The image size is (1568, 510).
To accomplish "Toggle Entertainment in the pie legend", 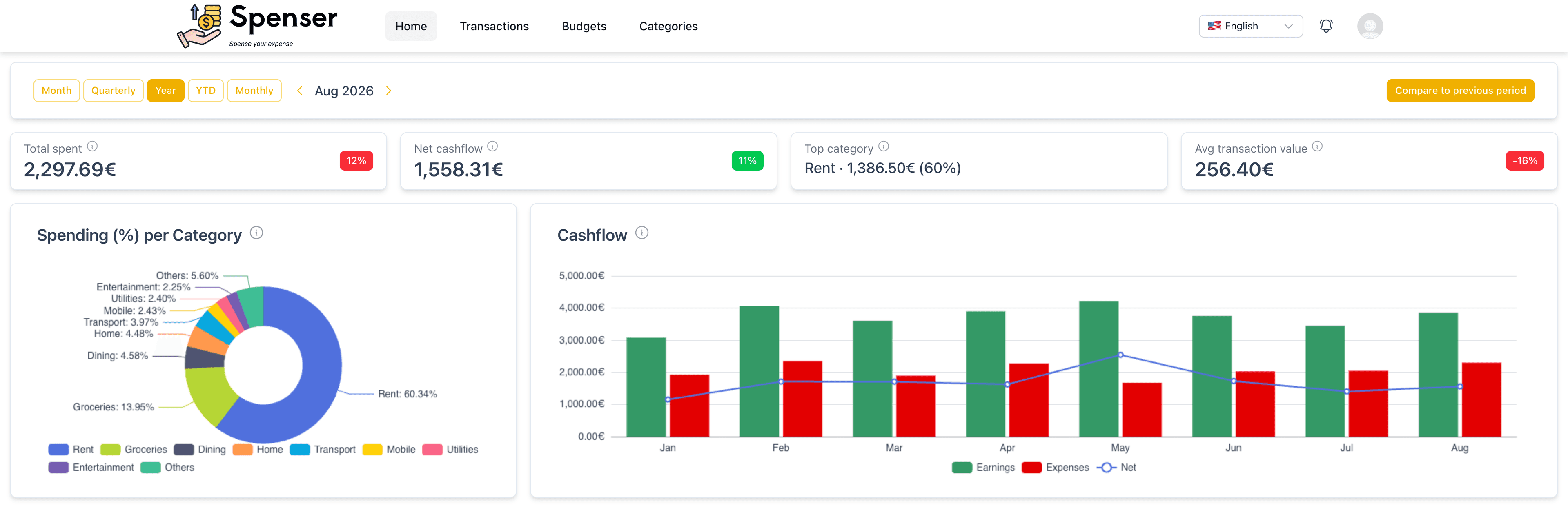I will [91, 468].
